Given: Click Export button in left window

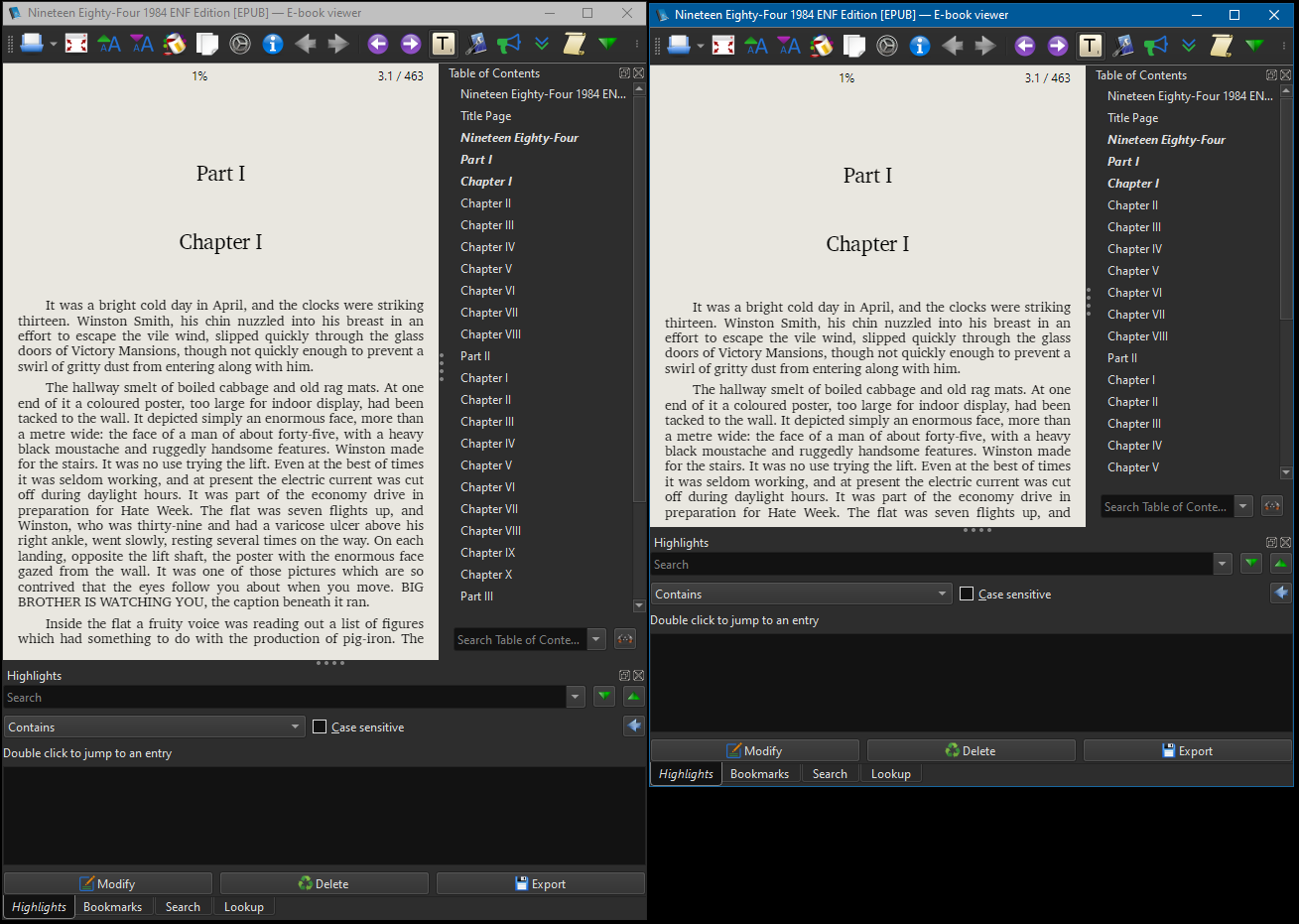Looking at the screenshot, I should 541,883.
